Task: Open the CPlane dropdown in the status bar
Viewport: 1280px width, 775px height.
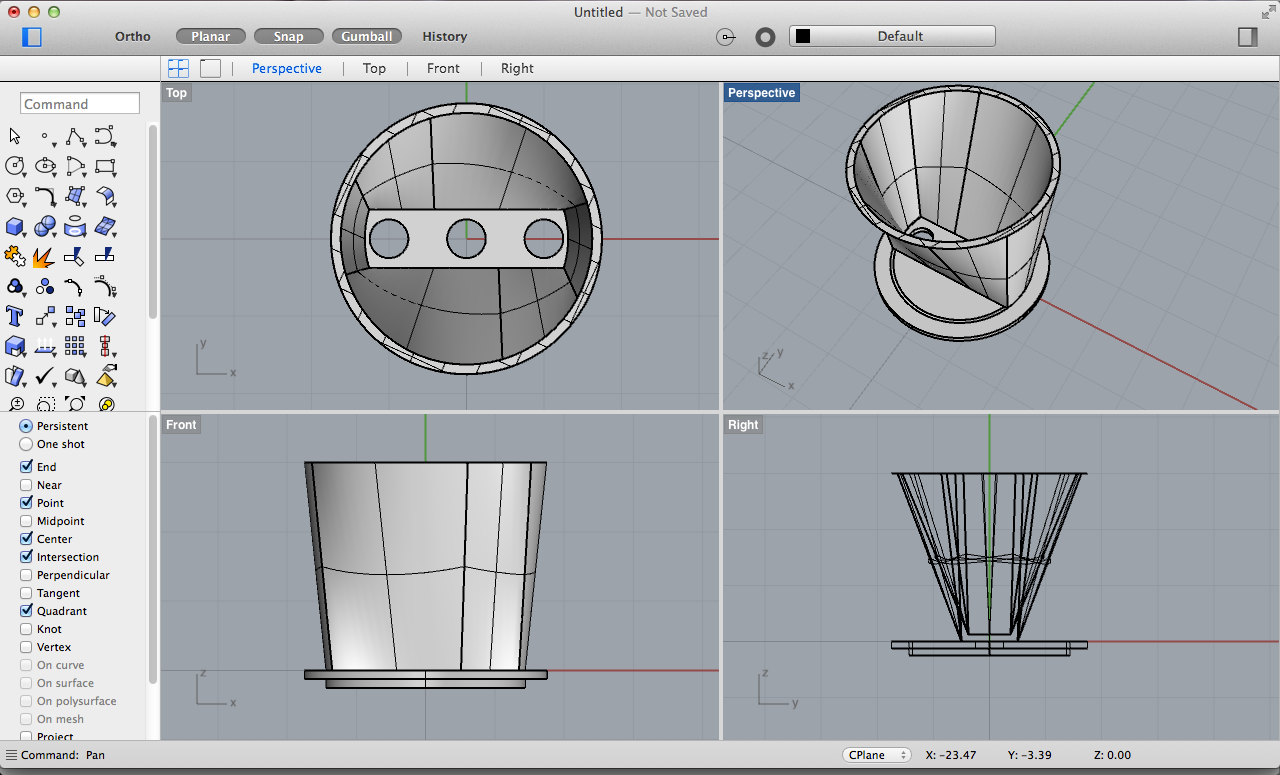Action: 877,754
